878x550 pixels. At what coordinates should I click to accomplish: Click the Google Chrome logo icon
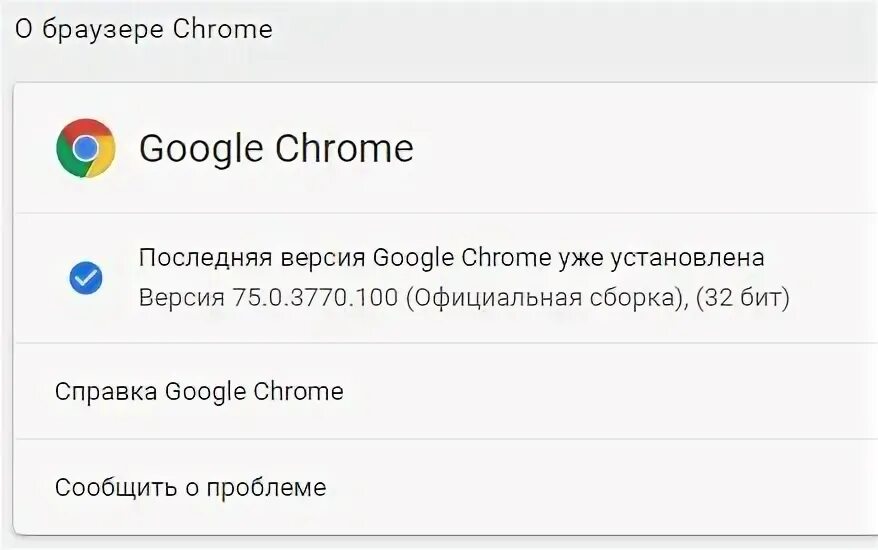click(86, 148)
